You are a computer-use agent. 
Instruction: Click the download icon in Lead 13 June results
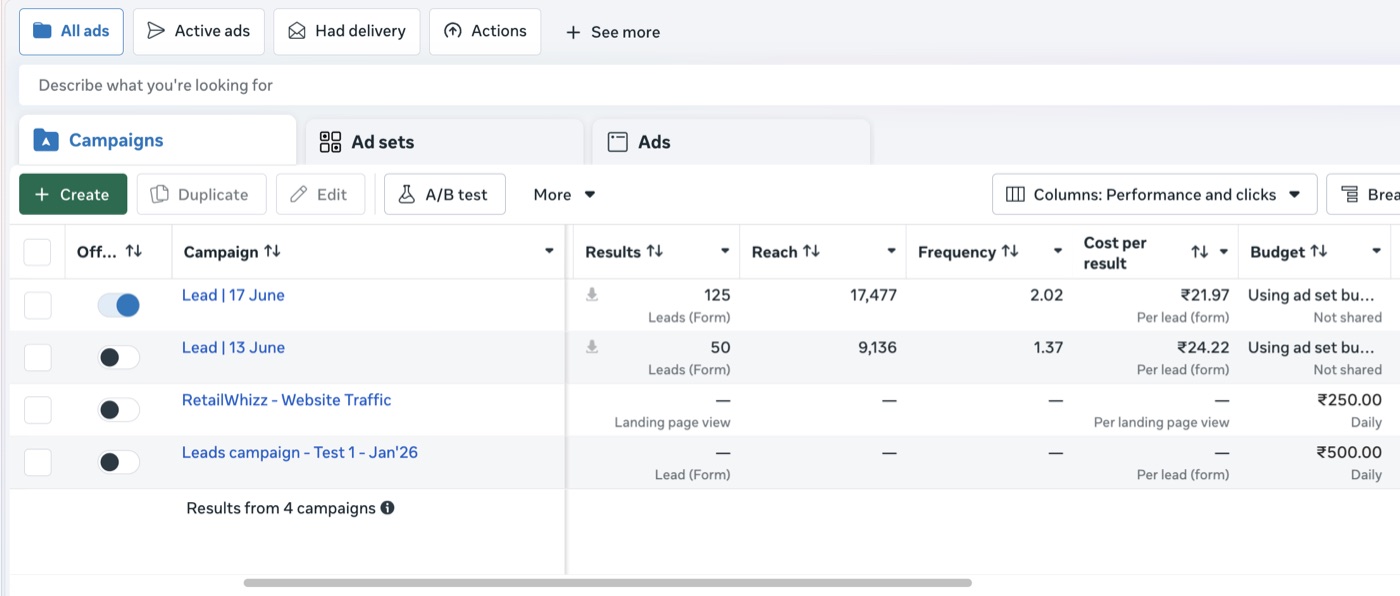(592, 347)
